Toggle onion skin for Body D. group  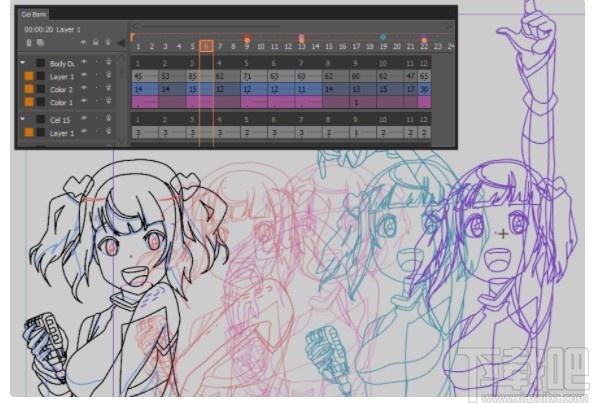[x=108, y=62]
